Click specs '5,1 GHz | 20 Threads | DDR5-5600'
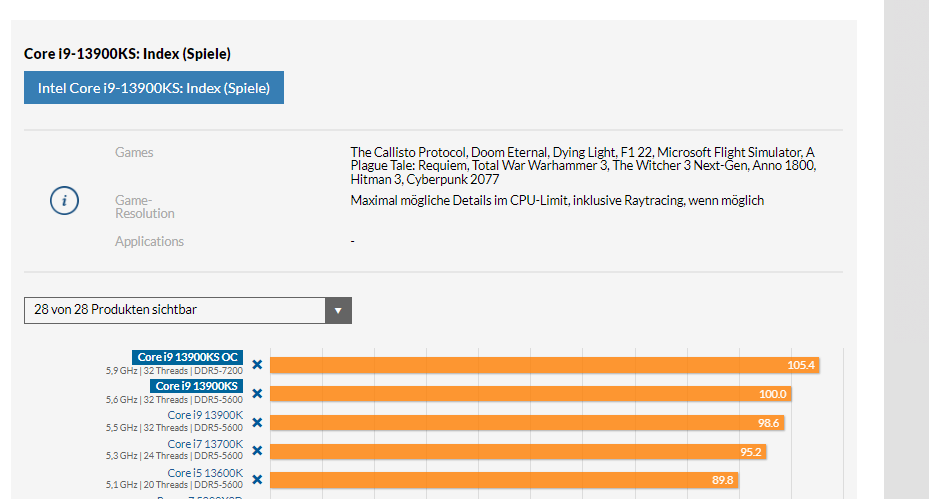 pyautogui.click(x=174, y=485)
